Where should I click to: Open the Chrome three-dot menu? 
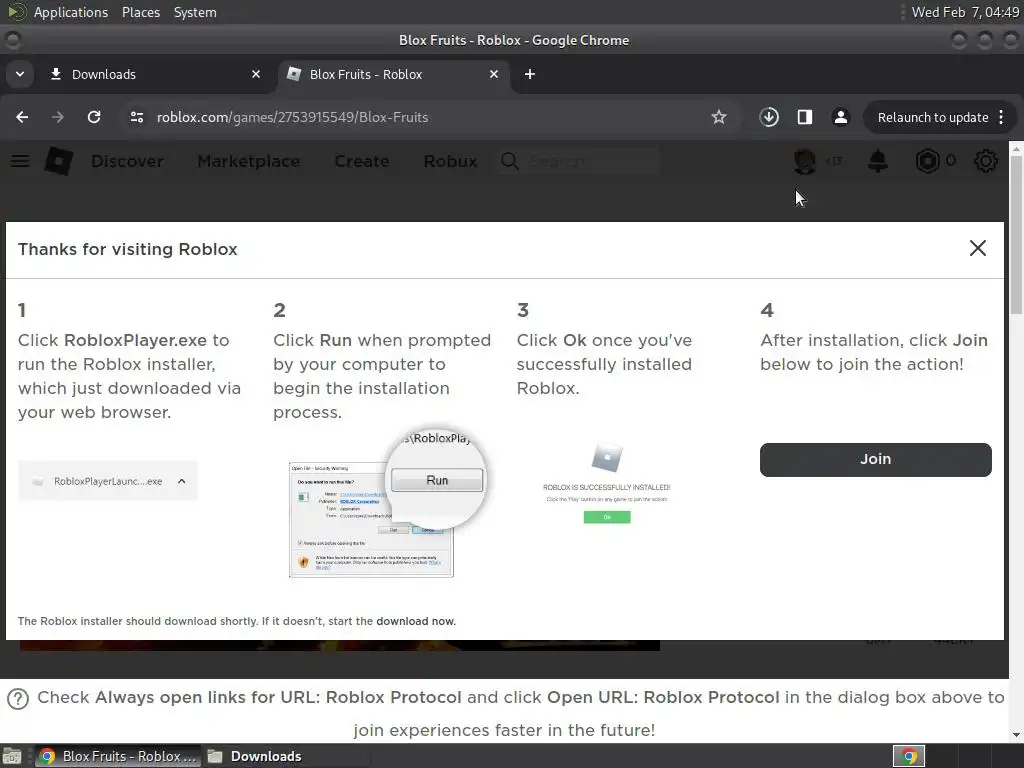[1001, 117]
